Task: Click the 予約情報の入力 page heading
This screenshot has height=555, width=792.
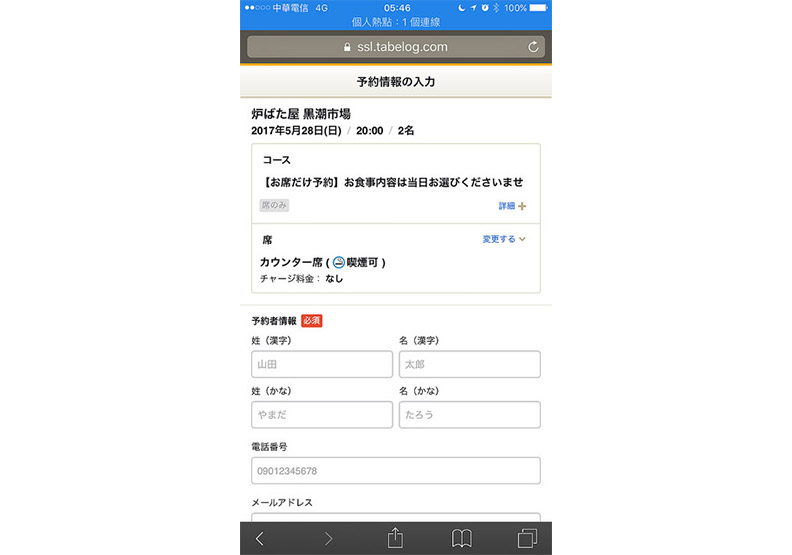Action: 396,82
